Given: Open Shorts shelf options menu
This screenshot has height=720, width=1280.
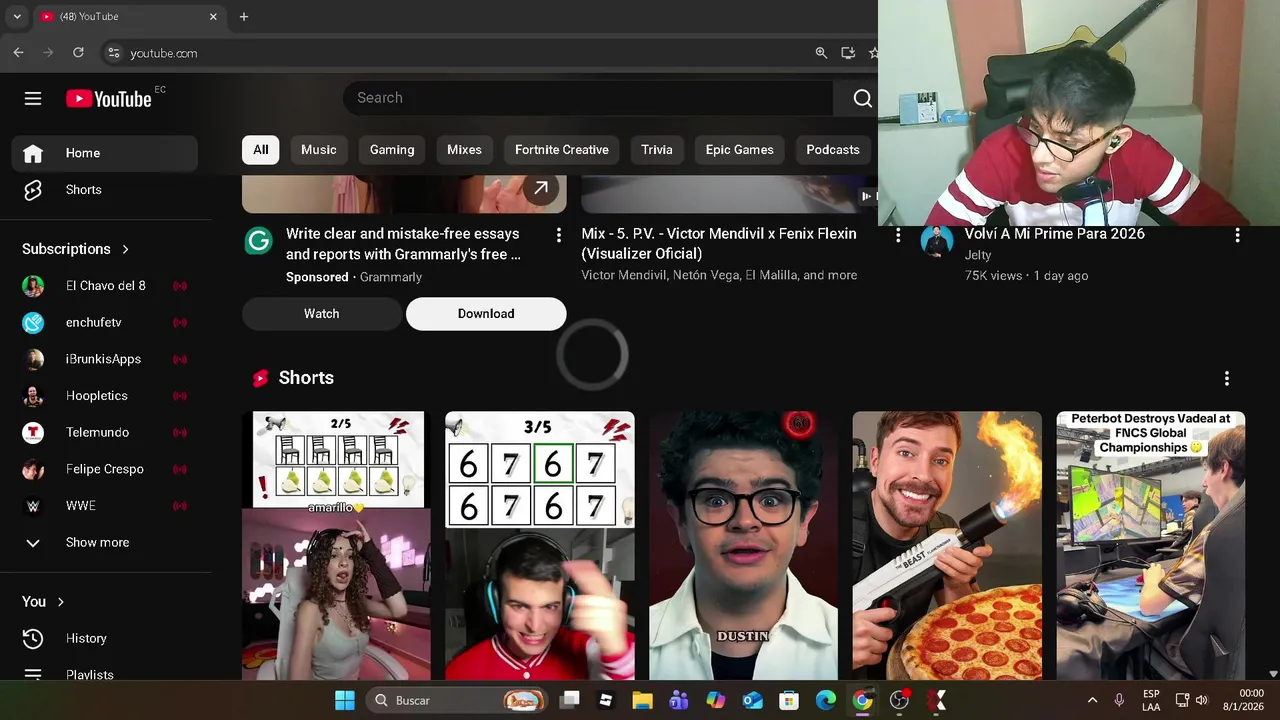Looking at the screenshot, I should pos(1227,379).
